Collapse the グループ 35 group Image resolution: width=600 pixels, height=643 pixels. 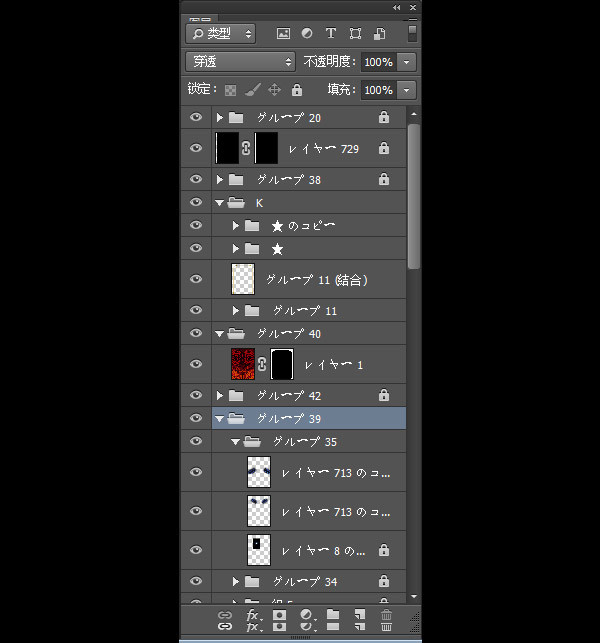(x=235, y=442)
